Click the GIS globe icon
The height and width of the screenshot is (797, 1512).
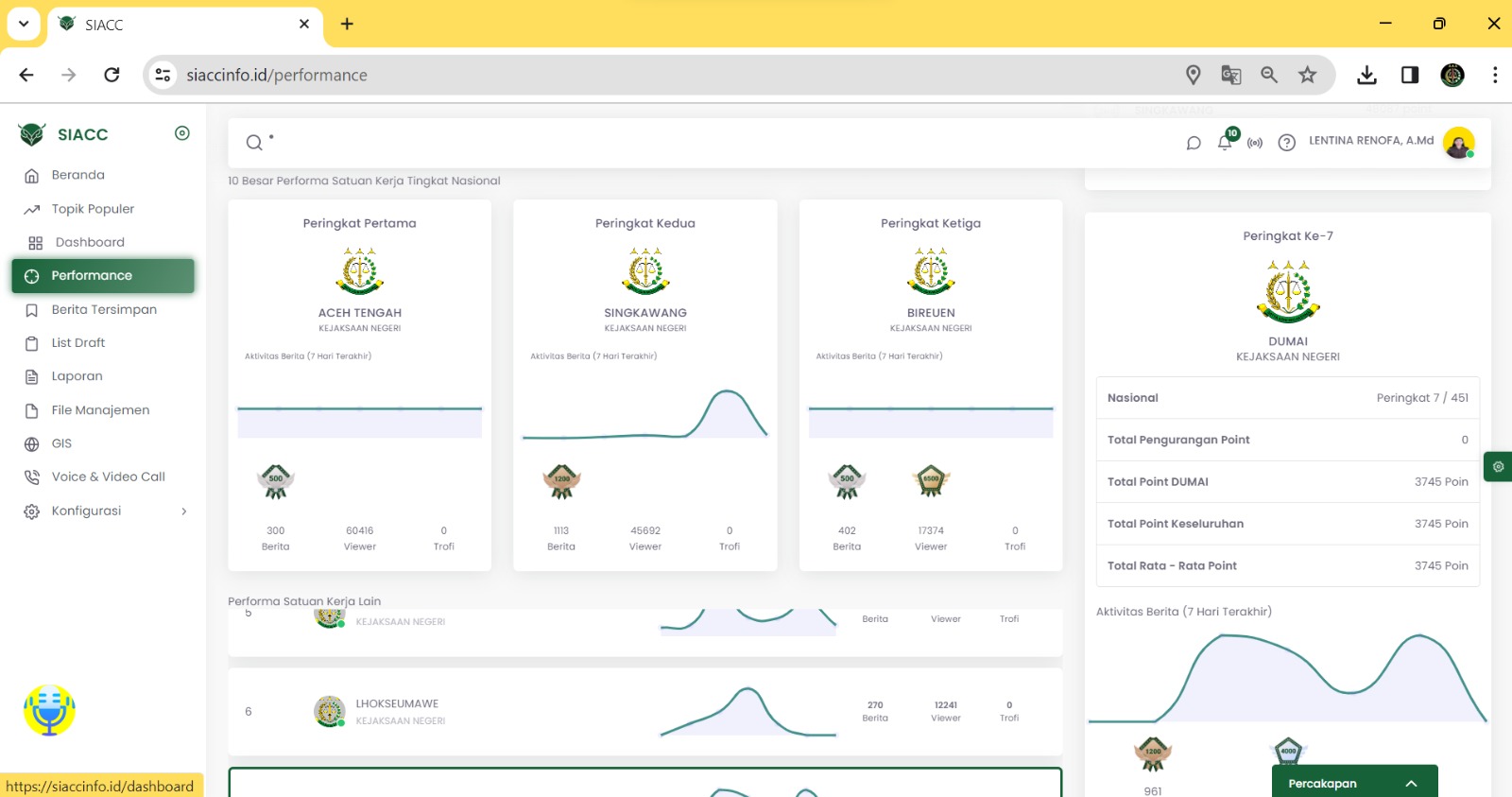pos(32,444)
